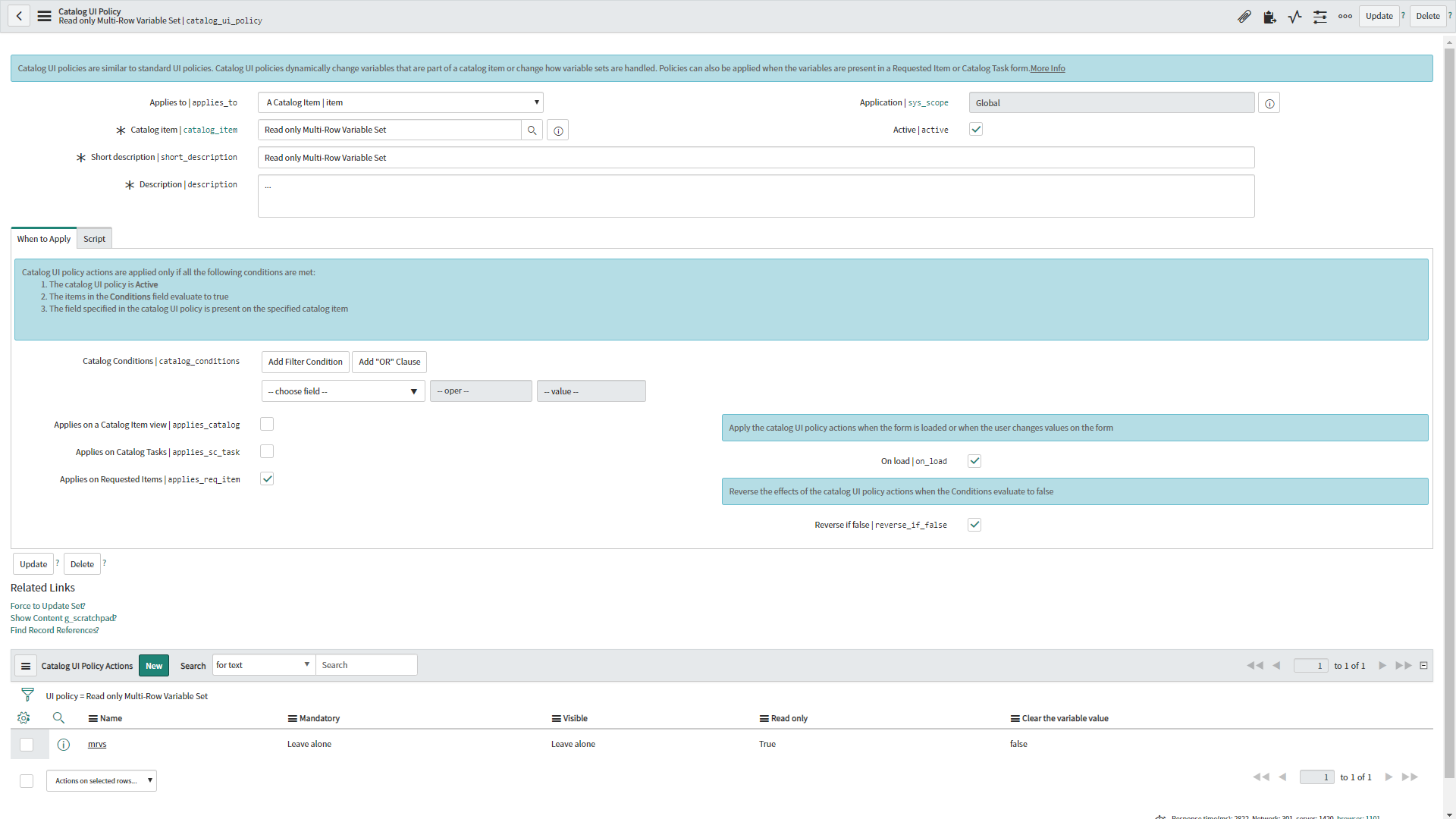This screenshot has width=1456, height=819.
Task: Check the select-all rows checkbox
Action: 27,781
